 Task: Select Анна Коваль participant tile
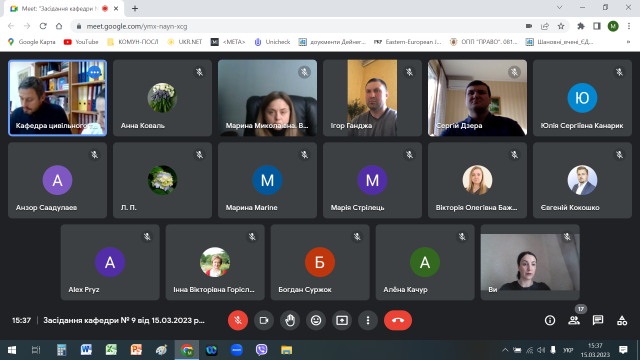click(162, 98)
